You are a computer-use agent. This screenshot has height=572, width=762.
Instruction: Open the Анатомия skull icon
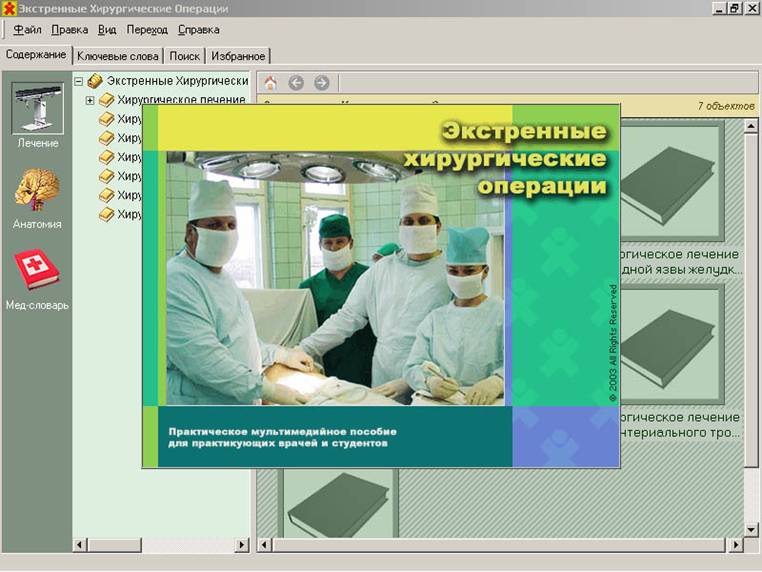[37, 190]
